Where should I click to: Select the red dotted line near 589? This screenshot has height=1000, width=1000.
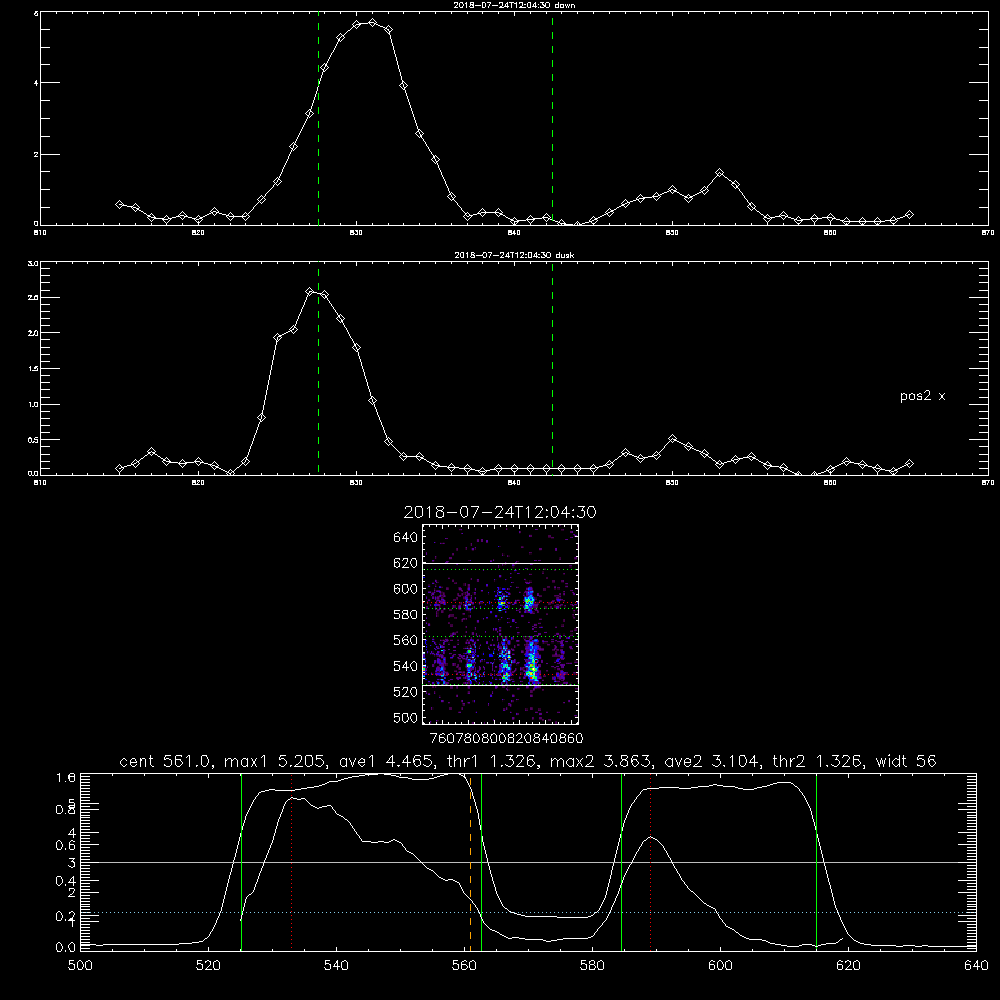pyautogui.click(x=651, y=862)
